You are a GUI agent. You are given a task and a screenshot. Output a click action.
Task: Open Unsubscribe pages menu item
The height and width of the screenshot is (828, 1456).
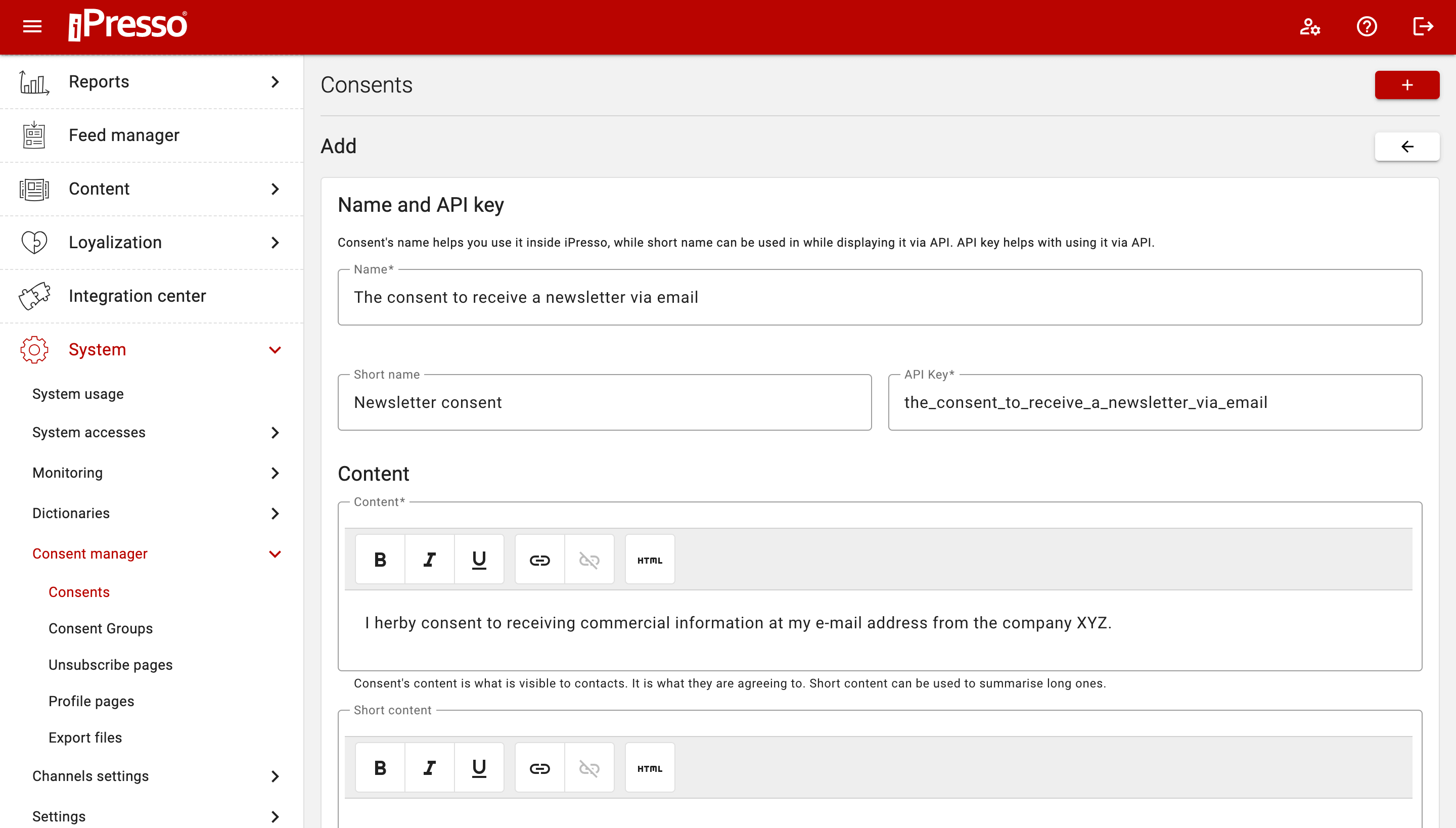[x=110, y=665]
